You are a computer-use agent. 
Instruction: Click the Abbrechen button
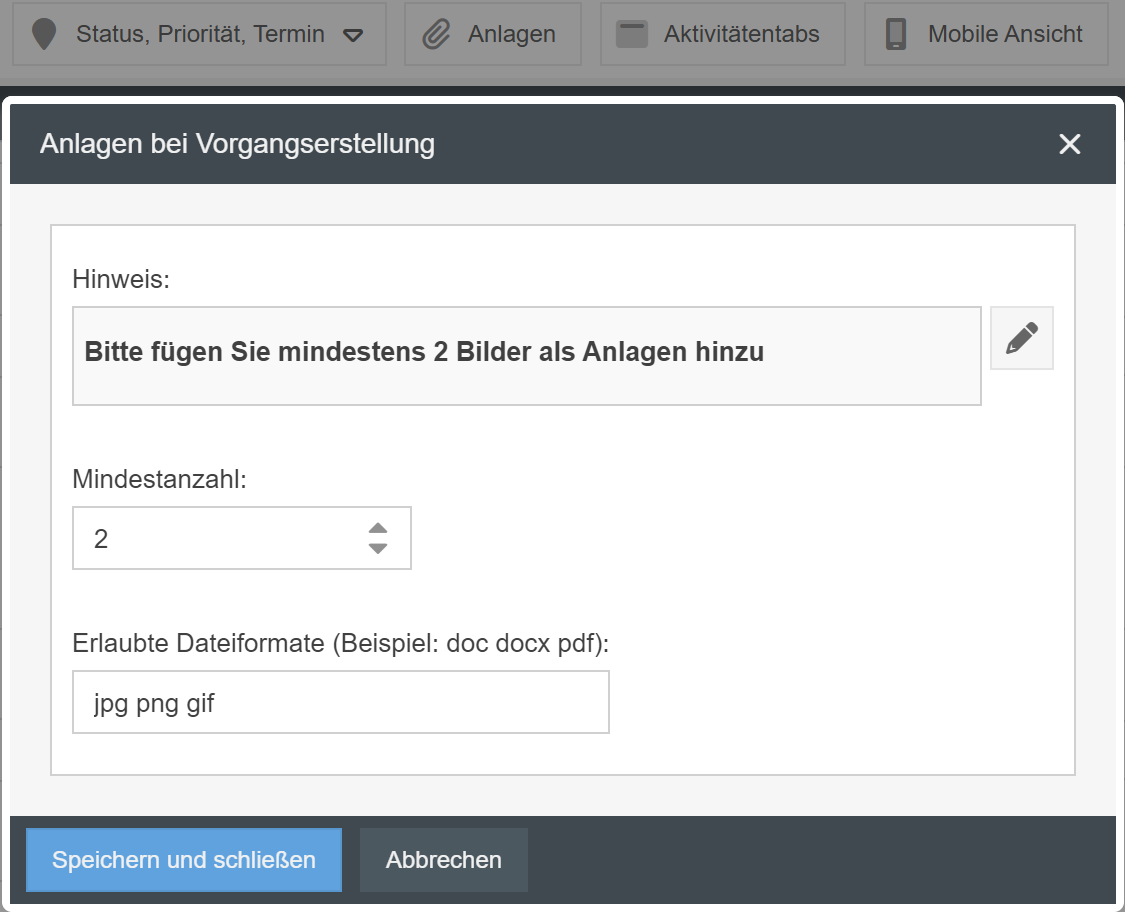pos(444,860)
